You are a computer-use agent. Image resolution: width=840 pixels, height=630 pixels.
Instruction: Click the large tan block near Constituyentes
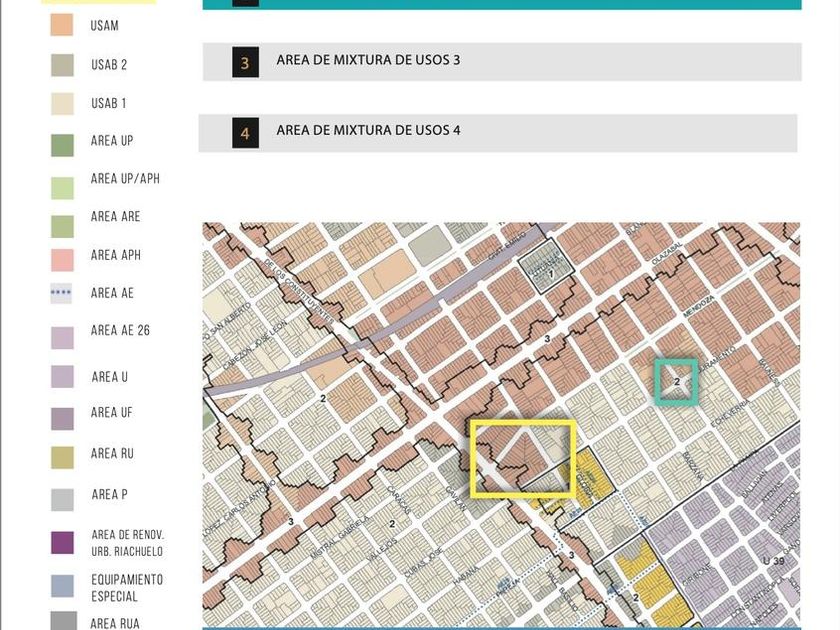click(x=387, y=273)
